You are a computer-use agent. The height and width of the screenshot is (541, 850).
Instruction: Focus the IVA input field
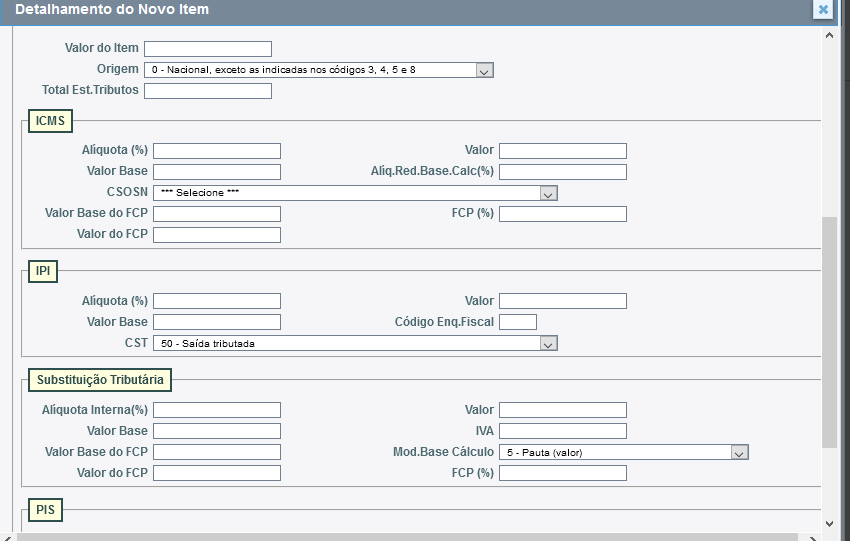click(x=562, y=431)
